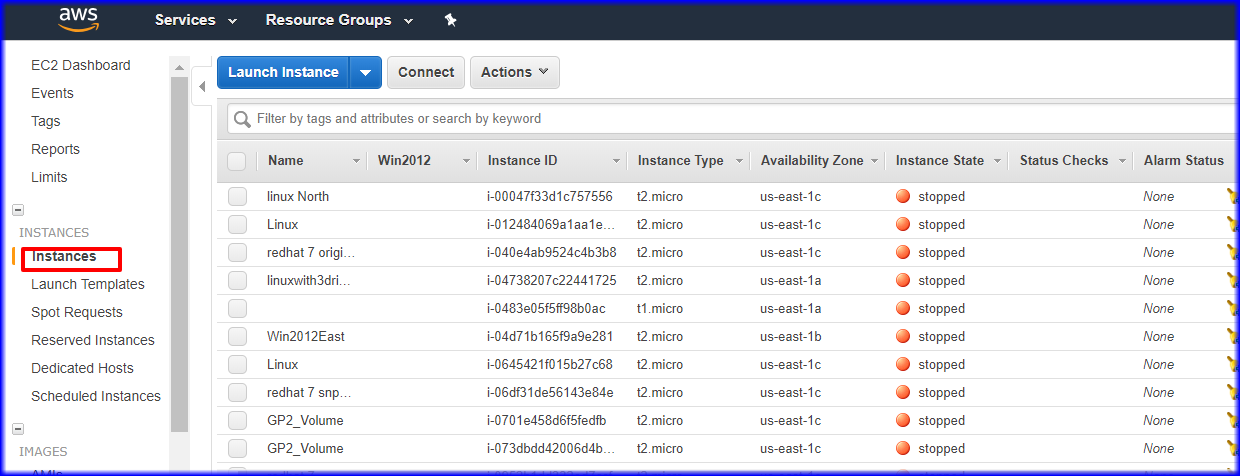Collapse the INSTANCES sidebar section

tap(18, 210)
